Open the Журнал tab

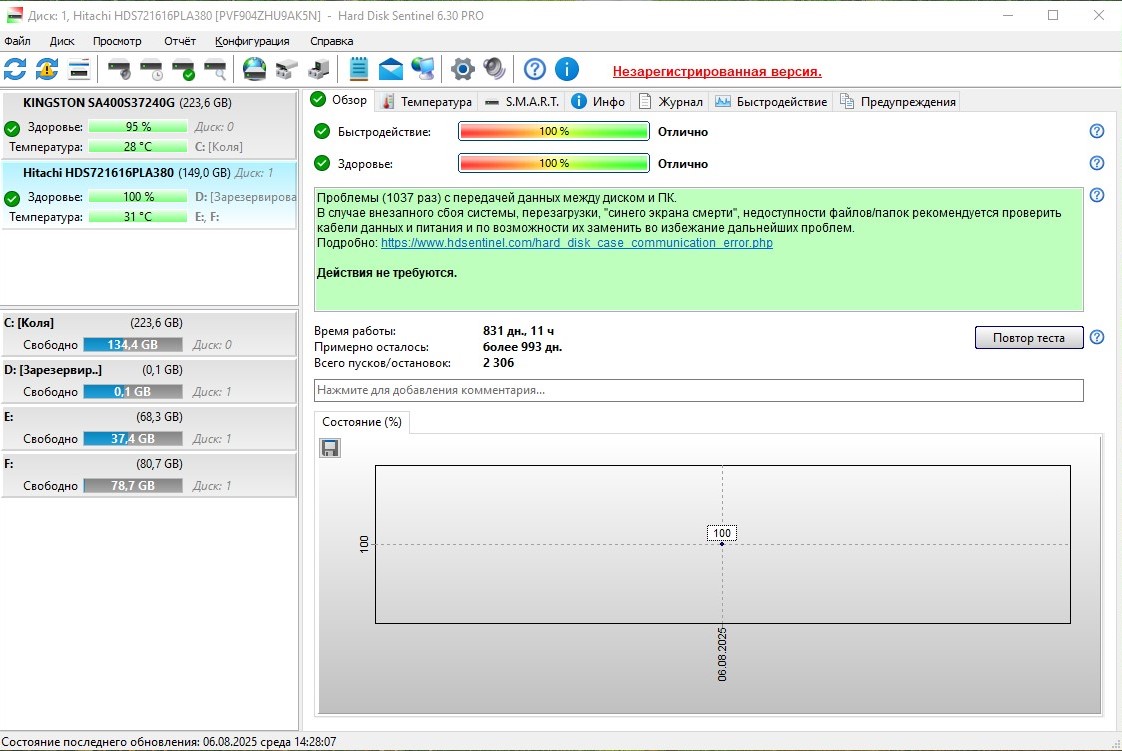click(670, 102)
